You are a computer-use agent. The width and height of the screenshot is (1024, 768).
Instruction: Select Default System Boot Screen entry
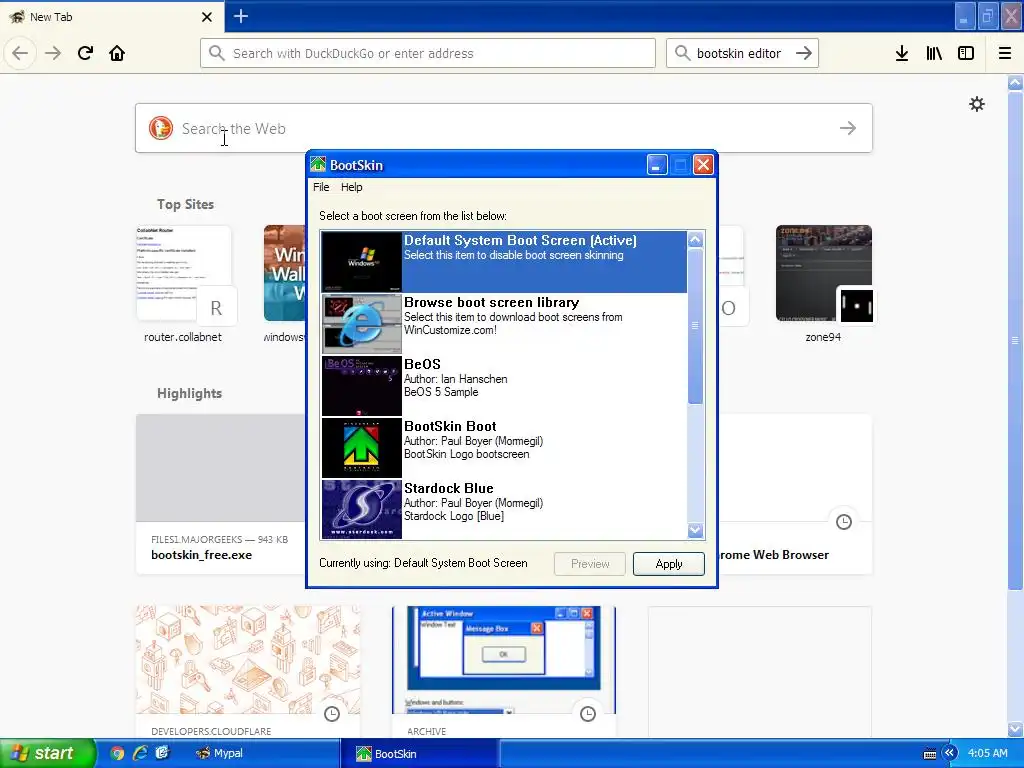pos(504,261)
